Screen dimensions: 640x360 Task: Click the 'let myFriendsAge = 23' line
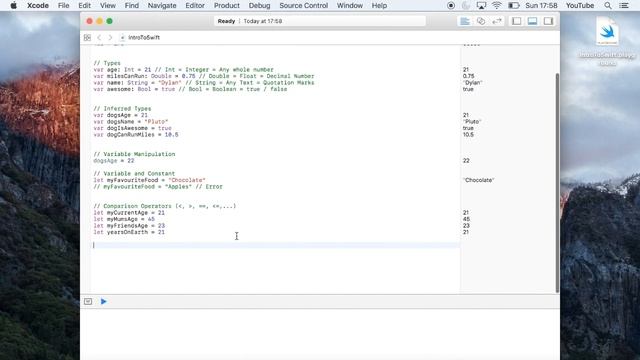pos(129,226)
